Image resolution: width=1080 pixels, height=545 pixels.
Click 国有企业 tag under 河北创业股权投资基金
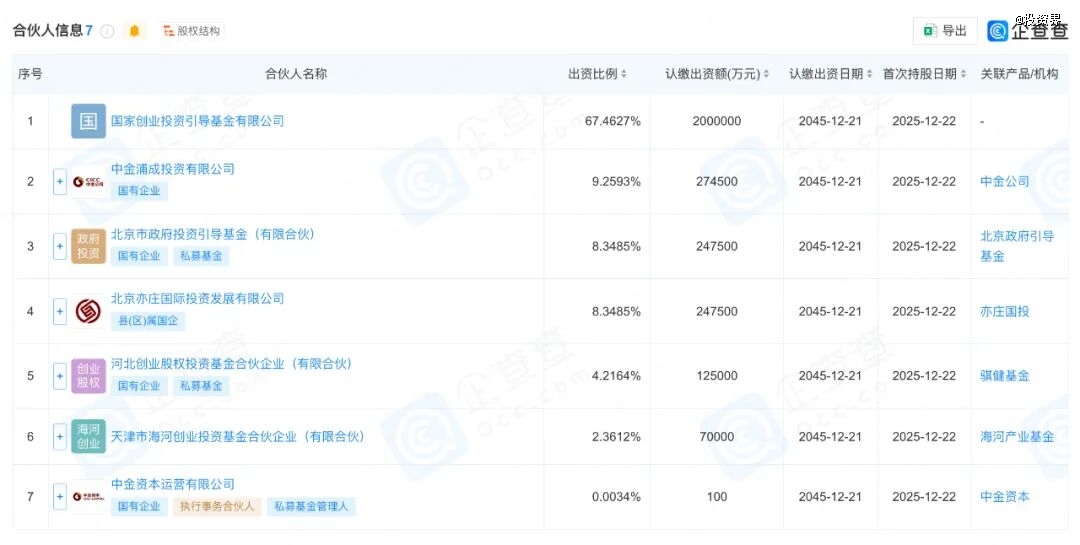coord(138,386)
